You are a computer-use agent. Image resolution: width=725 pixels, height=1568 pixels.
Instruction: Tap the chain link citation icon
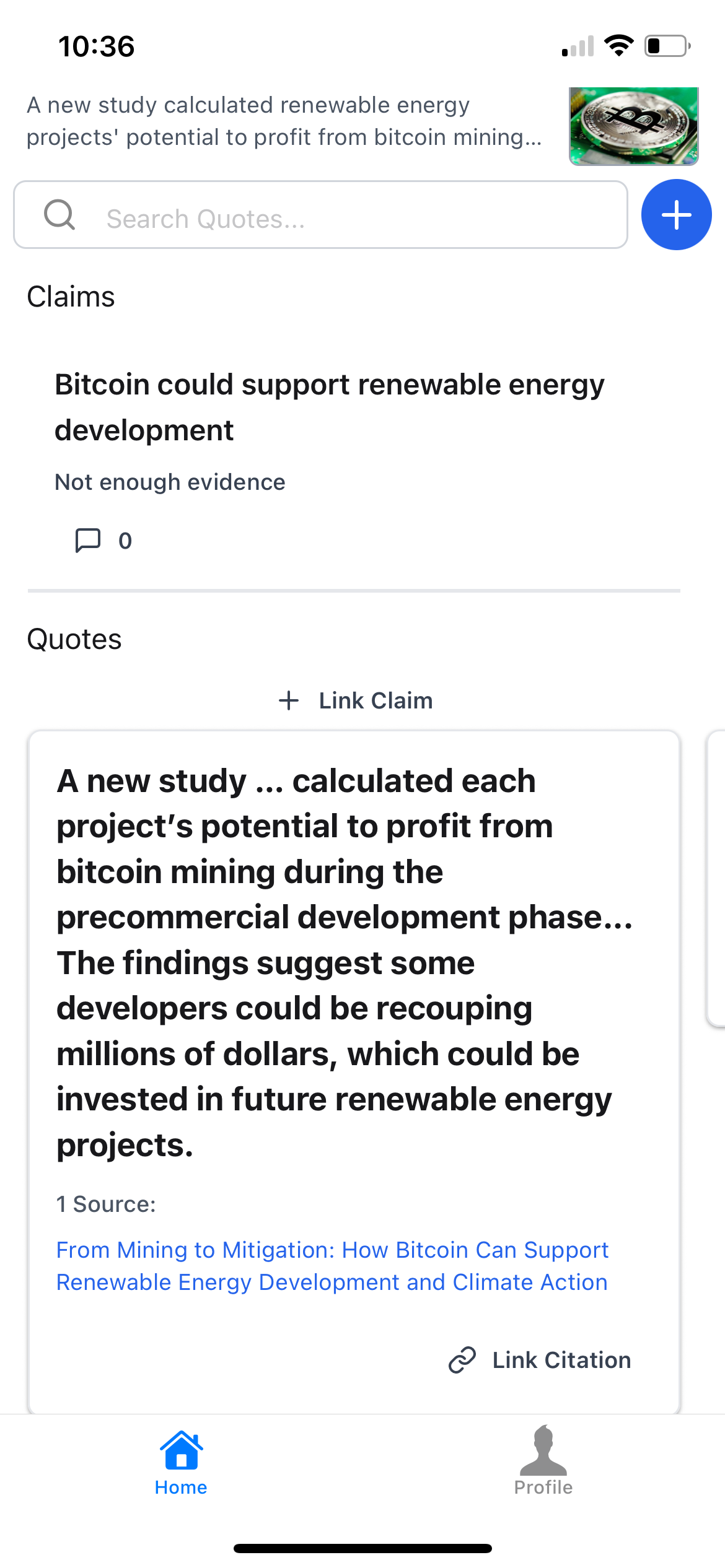(462, 1360)
